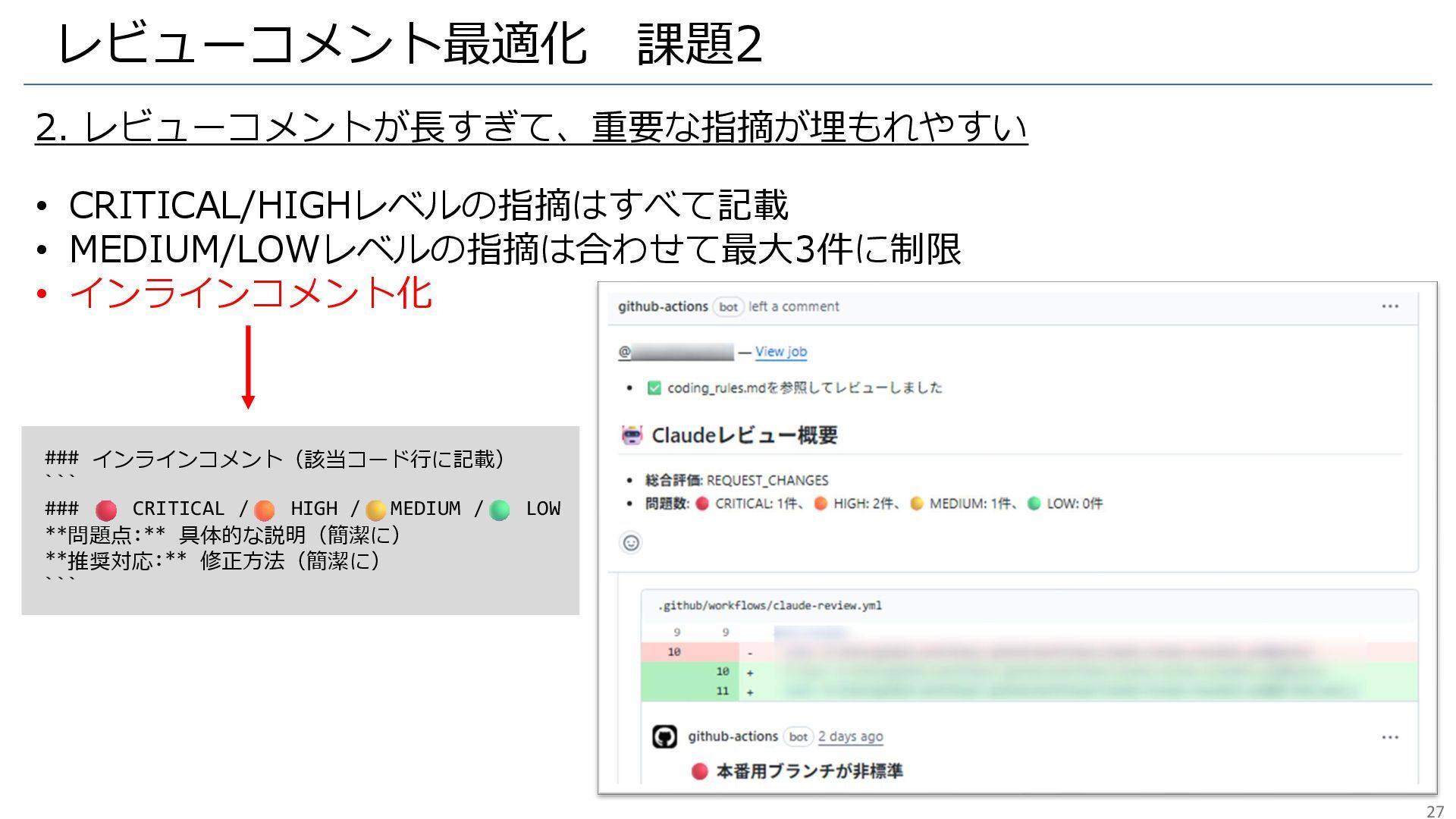Click the Claude robot icon beside レビュー概要
This screenshot has height=819, width=1456.
(632, 435)
